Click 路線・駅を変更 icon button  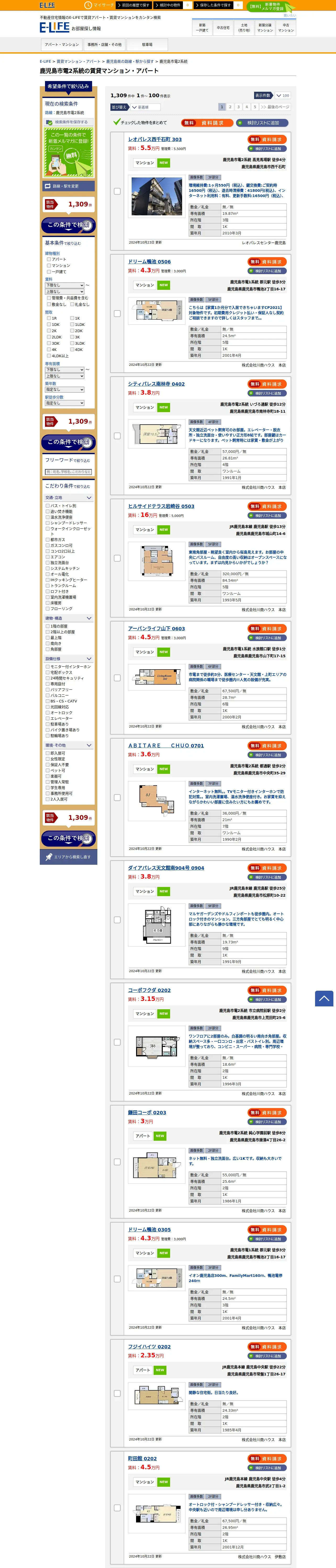[68, 186]
